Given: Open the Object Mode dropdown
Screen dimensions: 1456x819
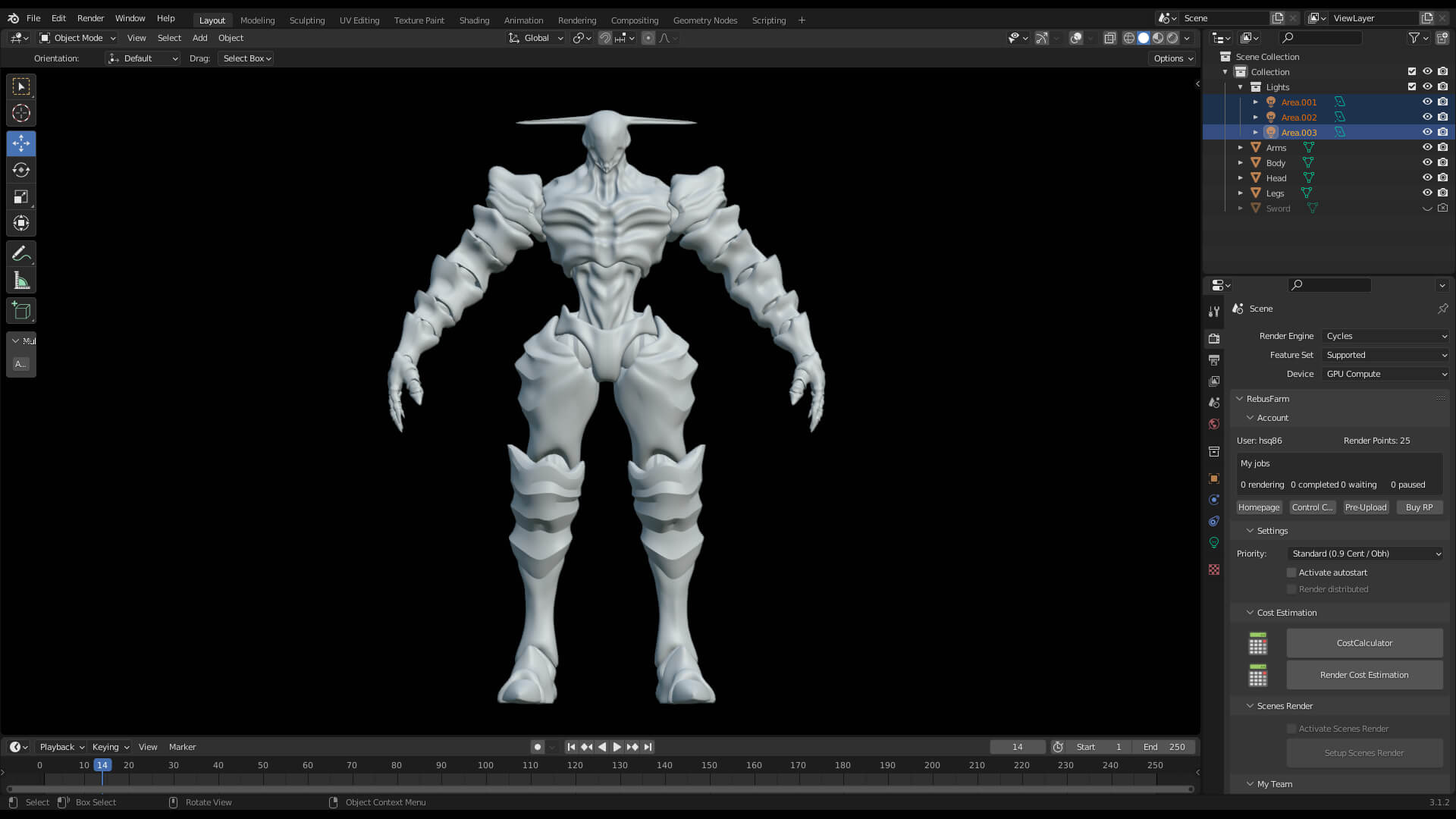Looking at the screenshot, I should tap(77, 38).
